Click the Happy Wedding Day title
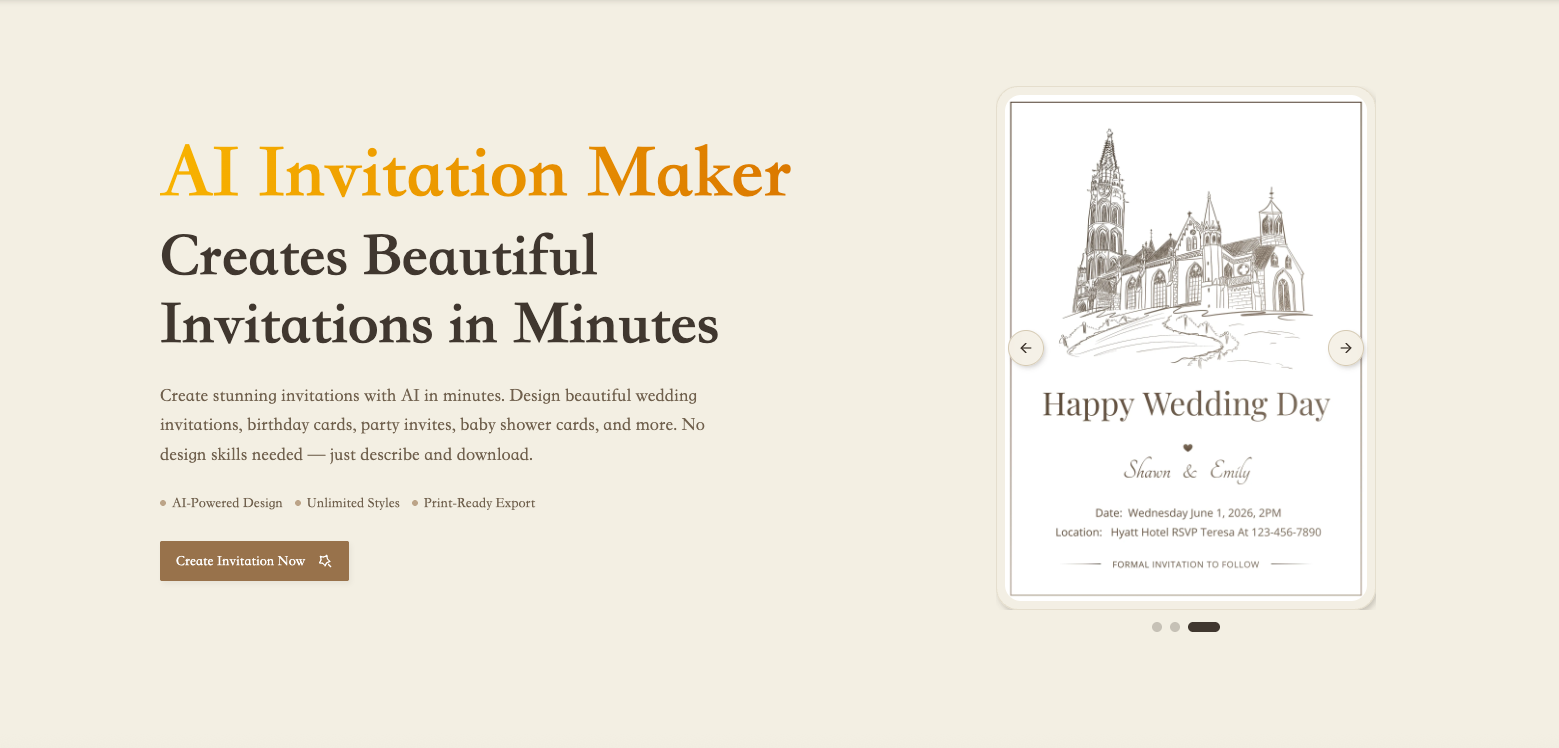Viewport: 1559px width, 748px height. (1186, 405)
